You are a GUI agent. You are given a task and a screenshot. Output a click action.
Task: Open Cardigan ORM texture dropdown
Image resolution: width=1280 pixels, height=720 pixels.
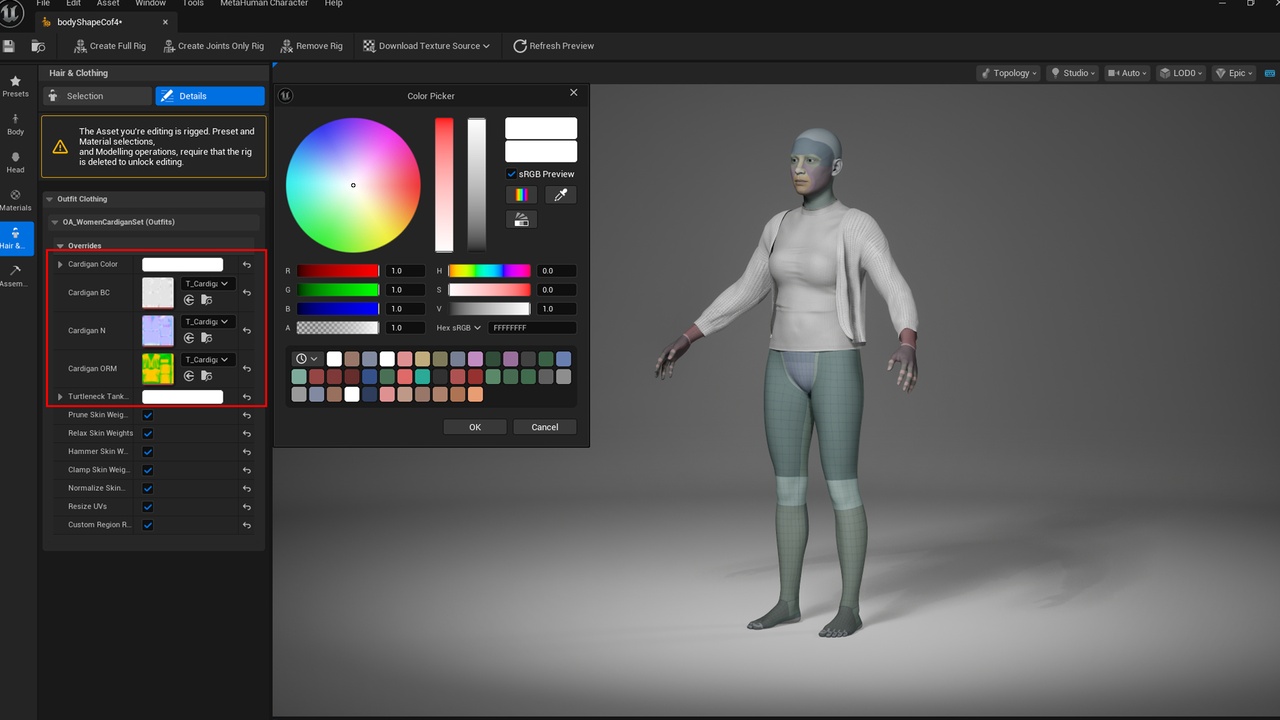tap(207, 360)
